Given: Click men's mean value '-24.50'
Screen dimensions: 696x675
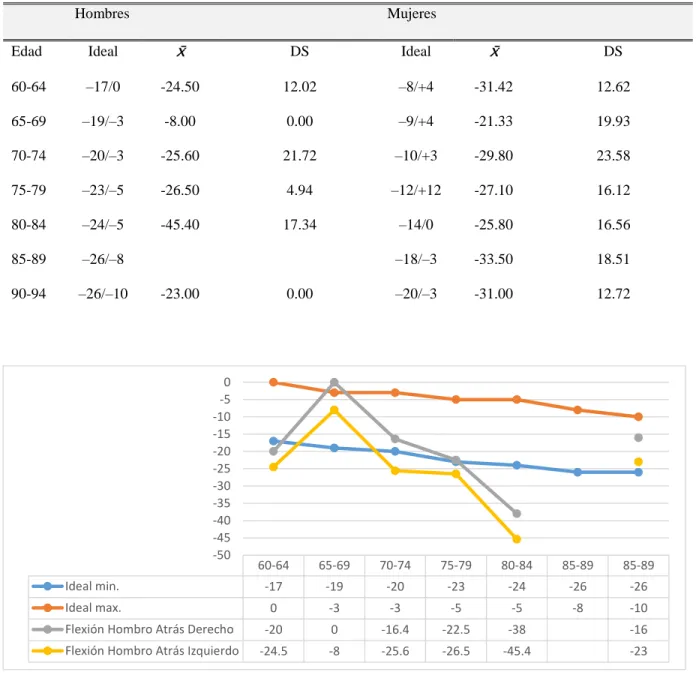Looking at the screenshot, I should click(180, 87).
